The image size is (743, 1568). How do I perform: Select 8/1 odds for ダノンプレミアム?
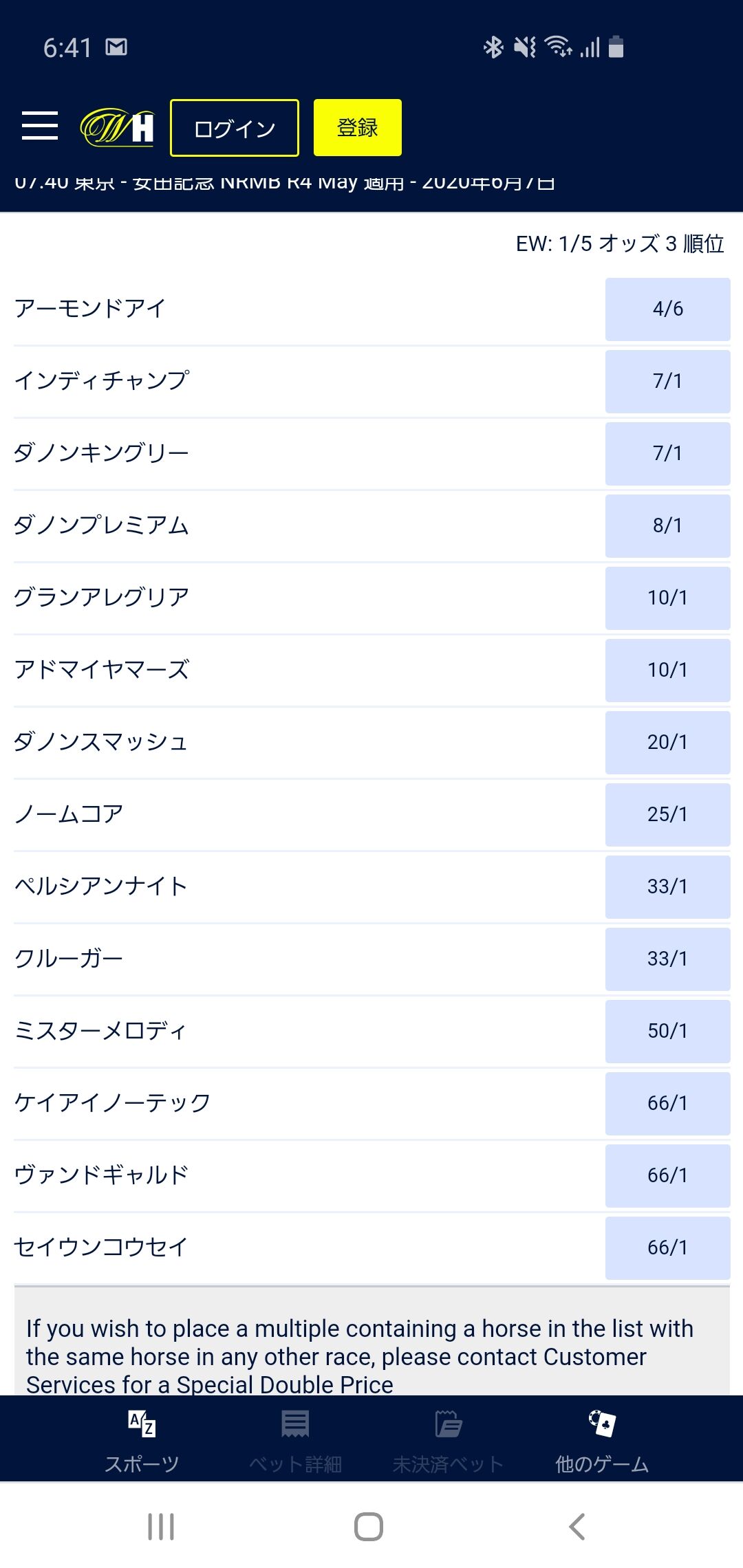point(667,525)
